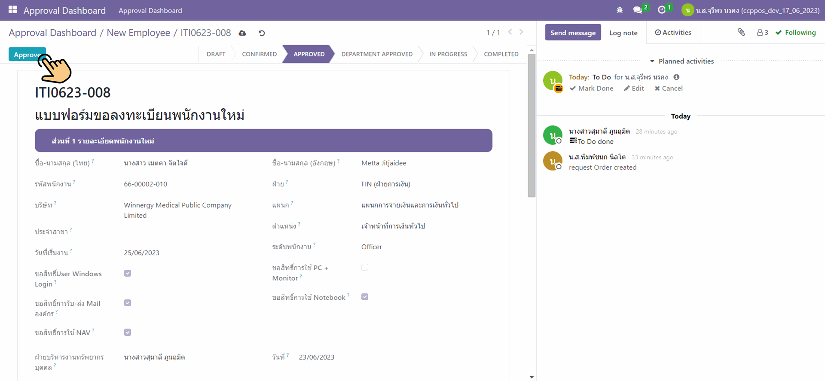
Task: Click the followers count icon
Action: 762,32
